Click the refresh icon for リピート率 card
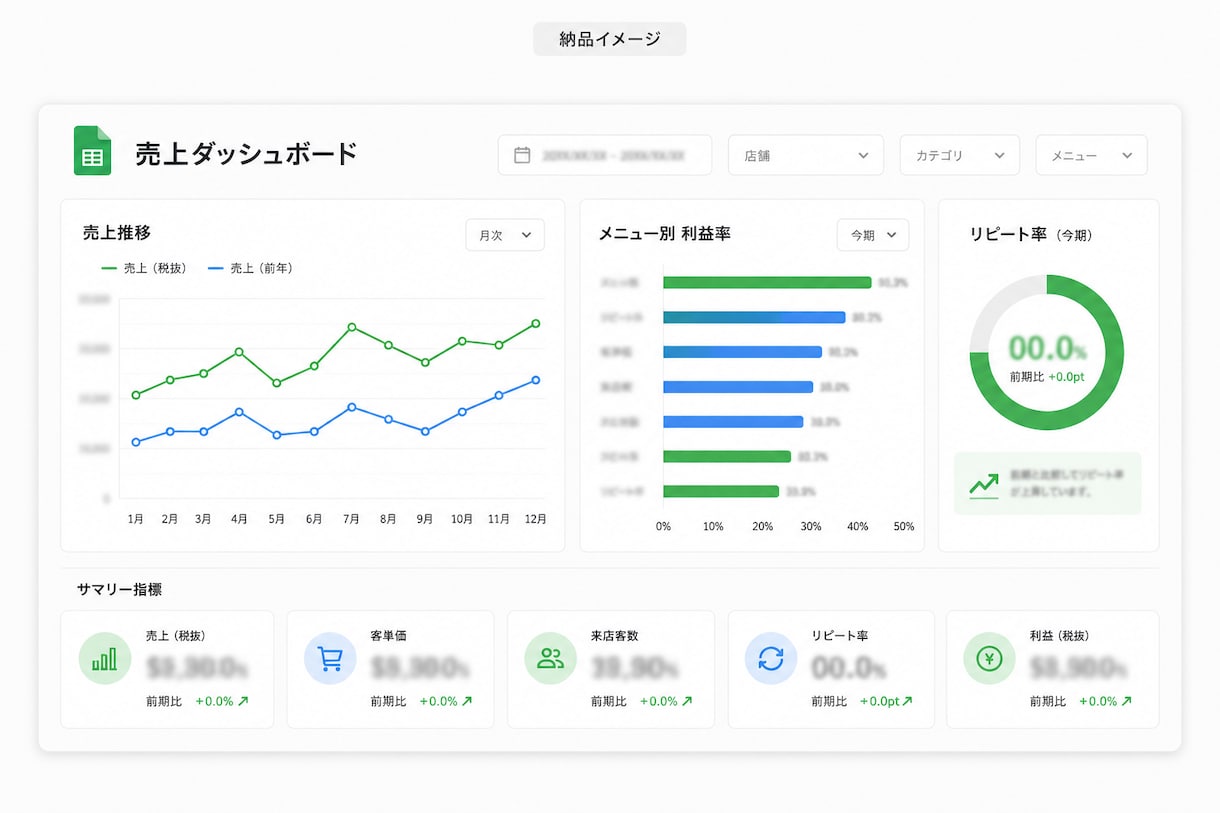 point(771,659)
